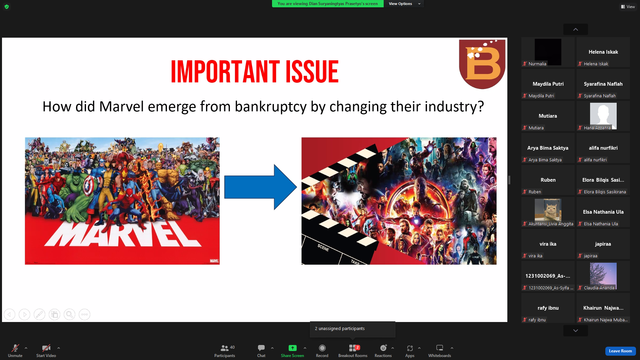Screen dimensions: 640x360
Task: Select rafy ibnu participant tile
Action: point(548,308)
